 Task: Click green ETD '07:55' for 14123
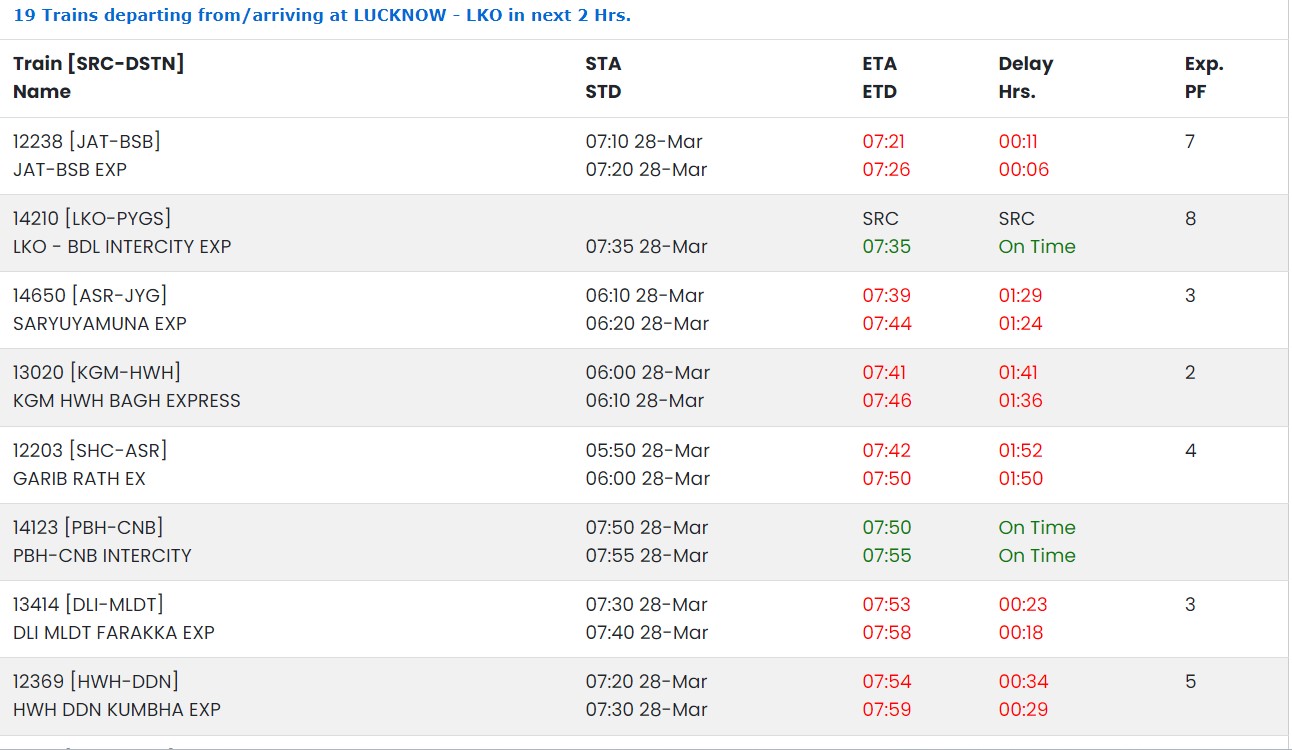tap(887, 556)
